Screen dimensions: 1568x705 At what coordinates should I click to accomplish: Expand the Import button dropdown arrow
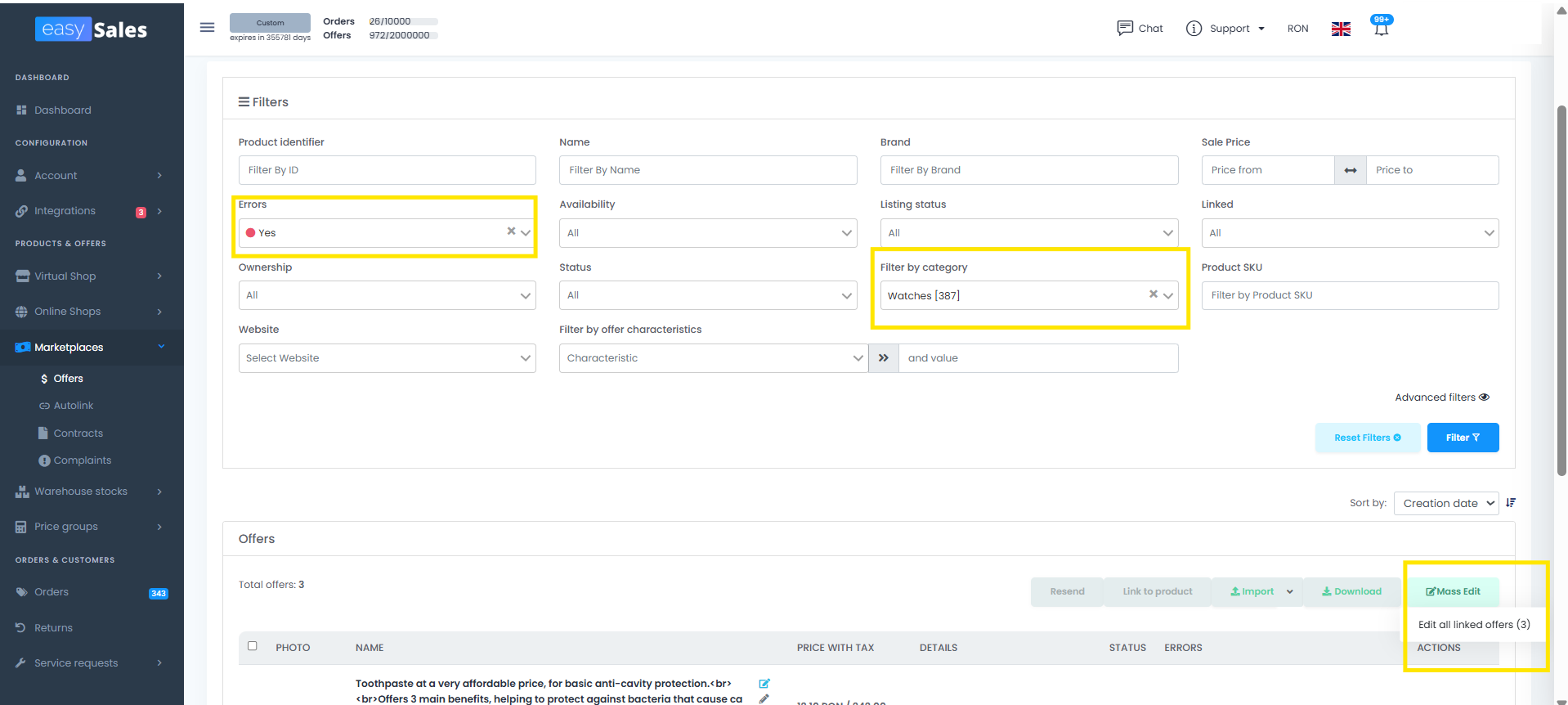pos(1290,591)
